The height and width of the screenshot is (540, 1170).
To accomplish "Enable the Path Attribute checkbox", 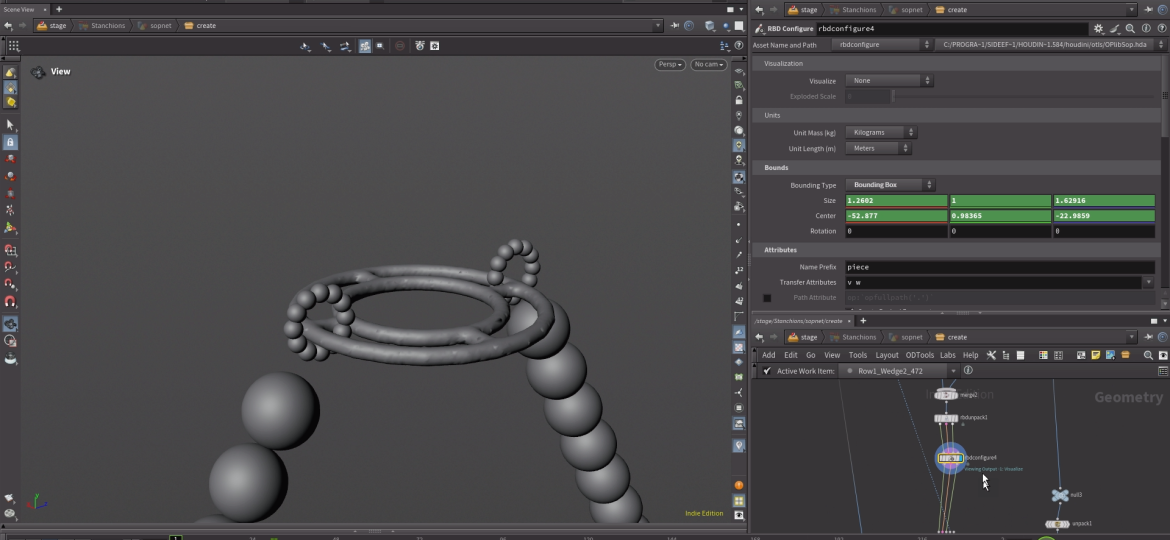I will 767,298.
